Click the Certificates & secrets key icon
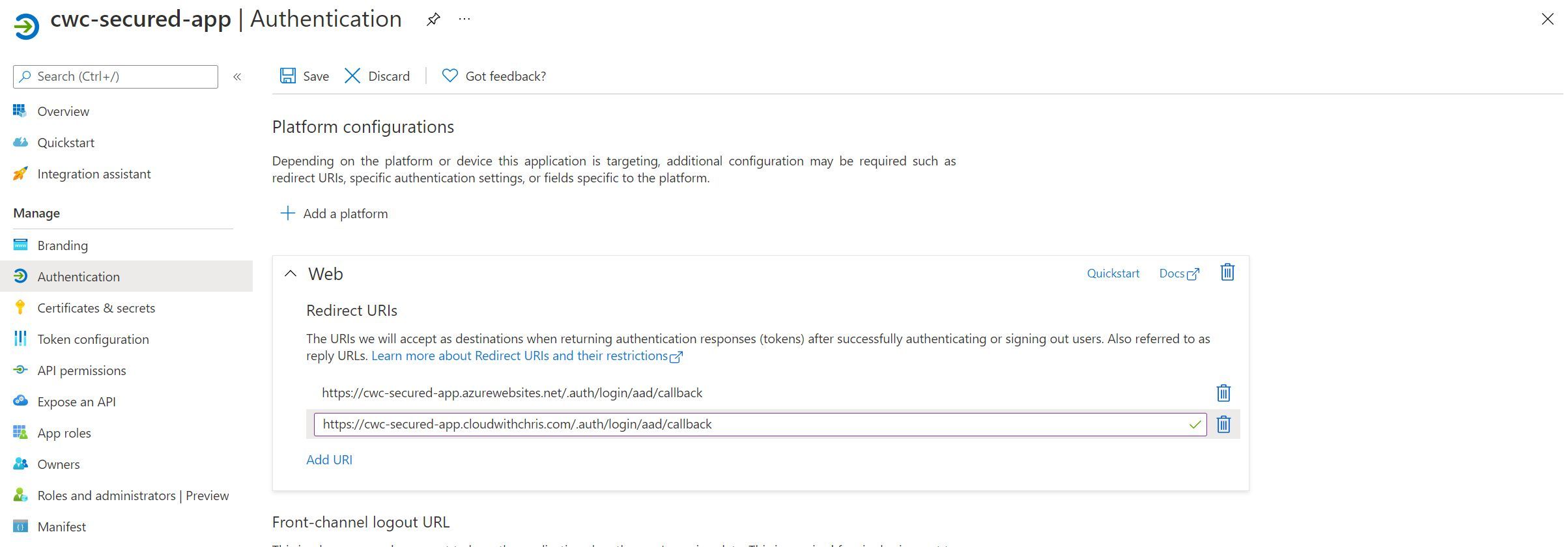 pos(20,307)
